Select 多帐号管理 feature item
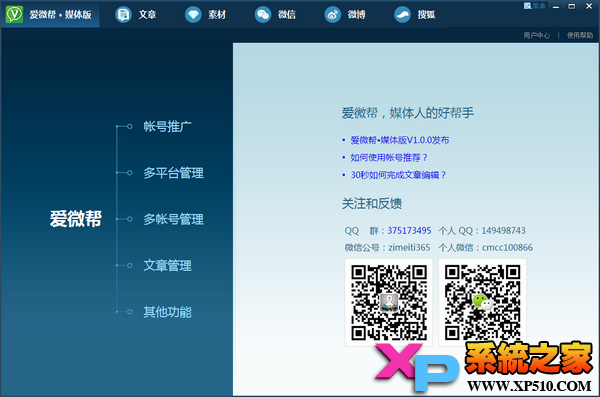600x397 pixels. 173,219
